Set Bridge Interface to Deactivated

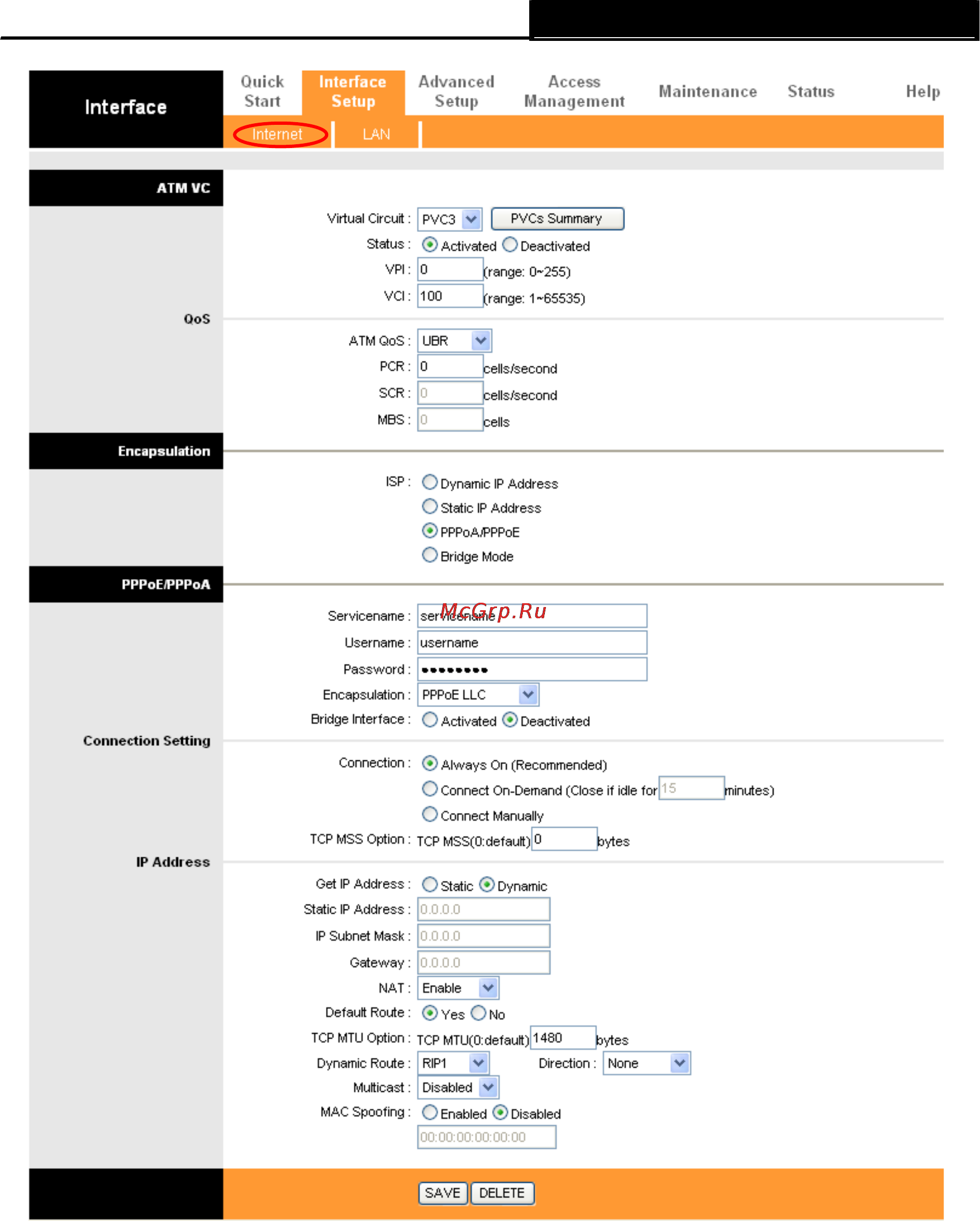tap(510, 720)
